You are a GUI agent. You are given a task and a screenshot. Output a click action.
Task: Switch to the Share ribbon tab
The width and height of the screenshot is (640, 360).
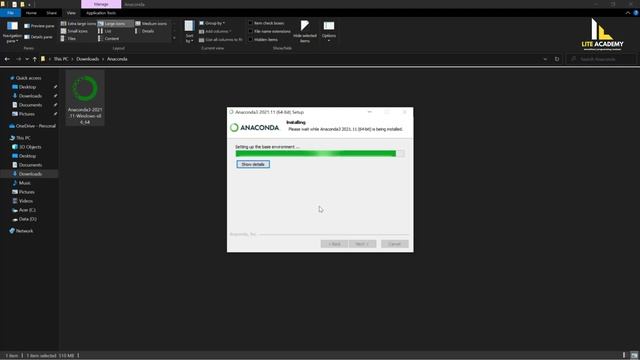(x=51, y=13)
